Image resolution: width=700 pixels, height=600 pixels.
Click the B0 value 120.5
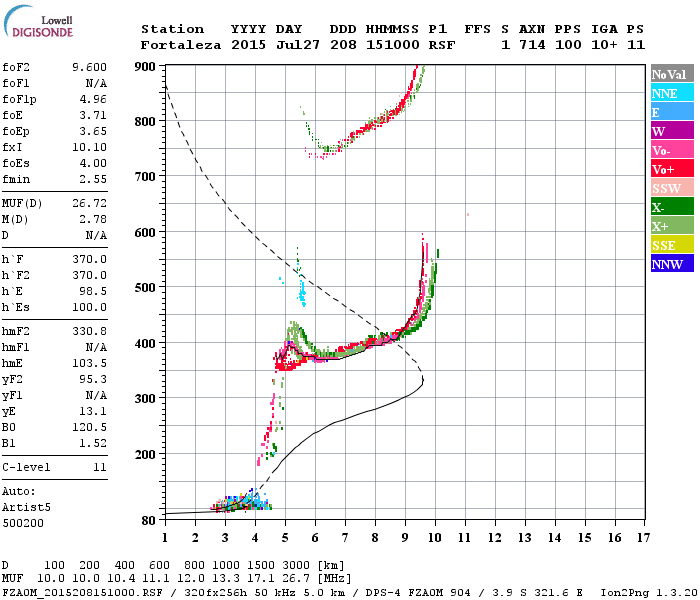(89, 427)
